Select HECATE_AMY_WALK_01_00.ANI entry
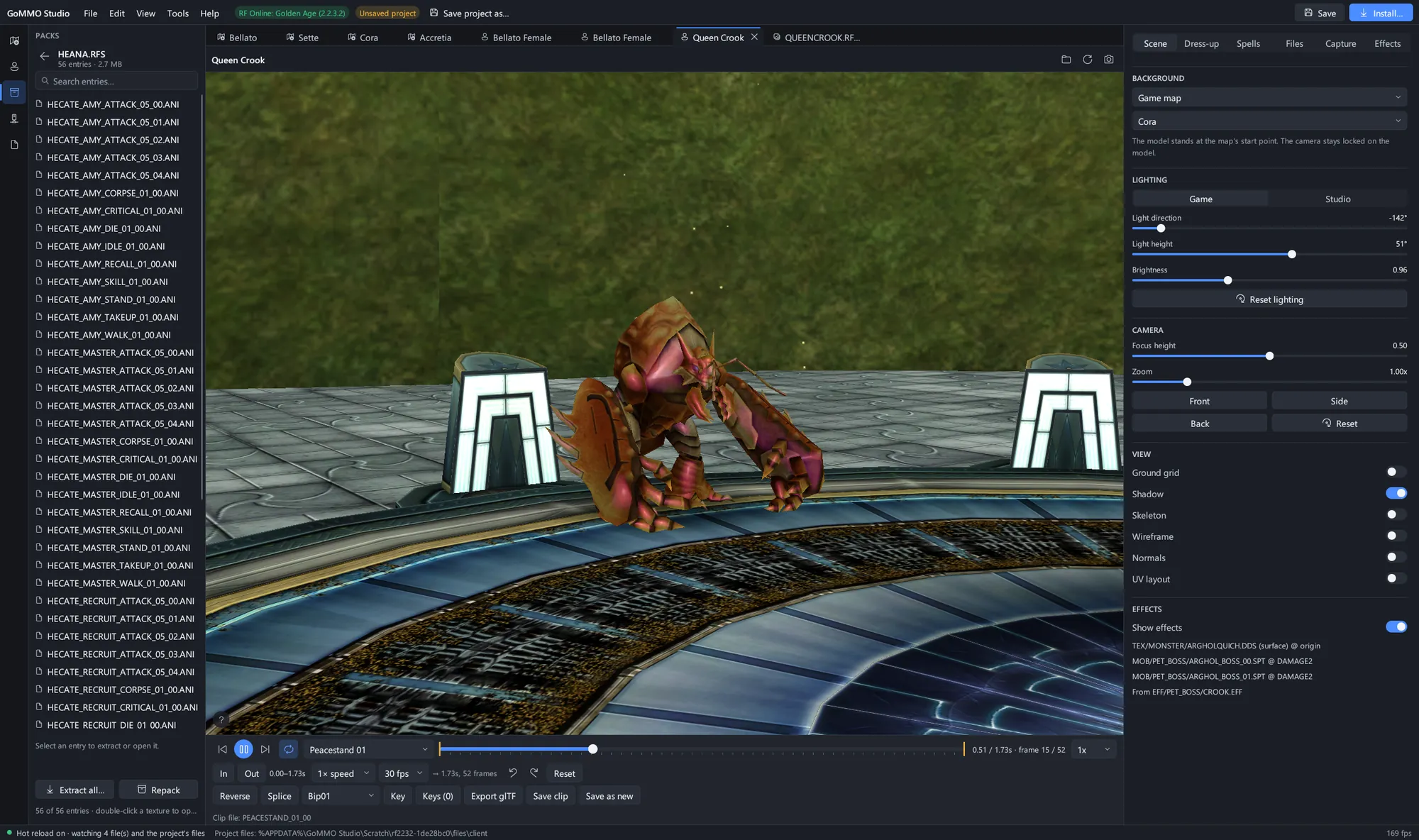This screenshot has width=1419, height=840. tap(116, 335)
